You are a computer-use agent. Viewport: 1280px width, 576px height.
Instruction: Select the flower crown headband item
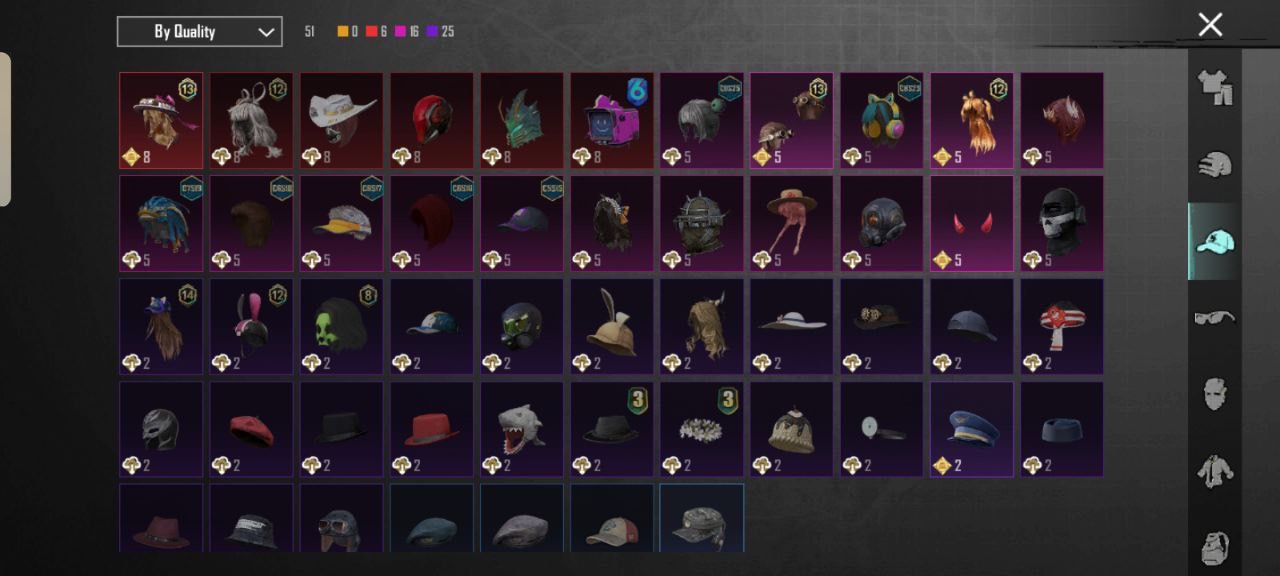point(701,429)
